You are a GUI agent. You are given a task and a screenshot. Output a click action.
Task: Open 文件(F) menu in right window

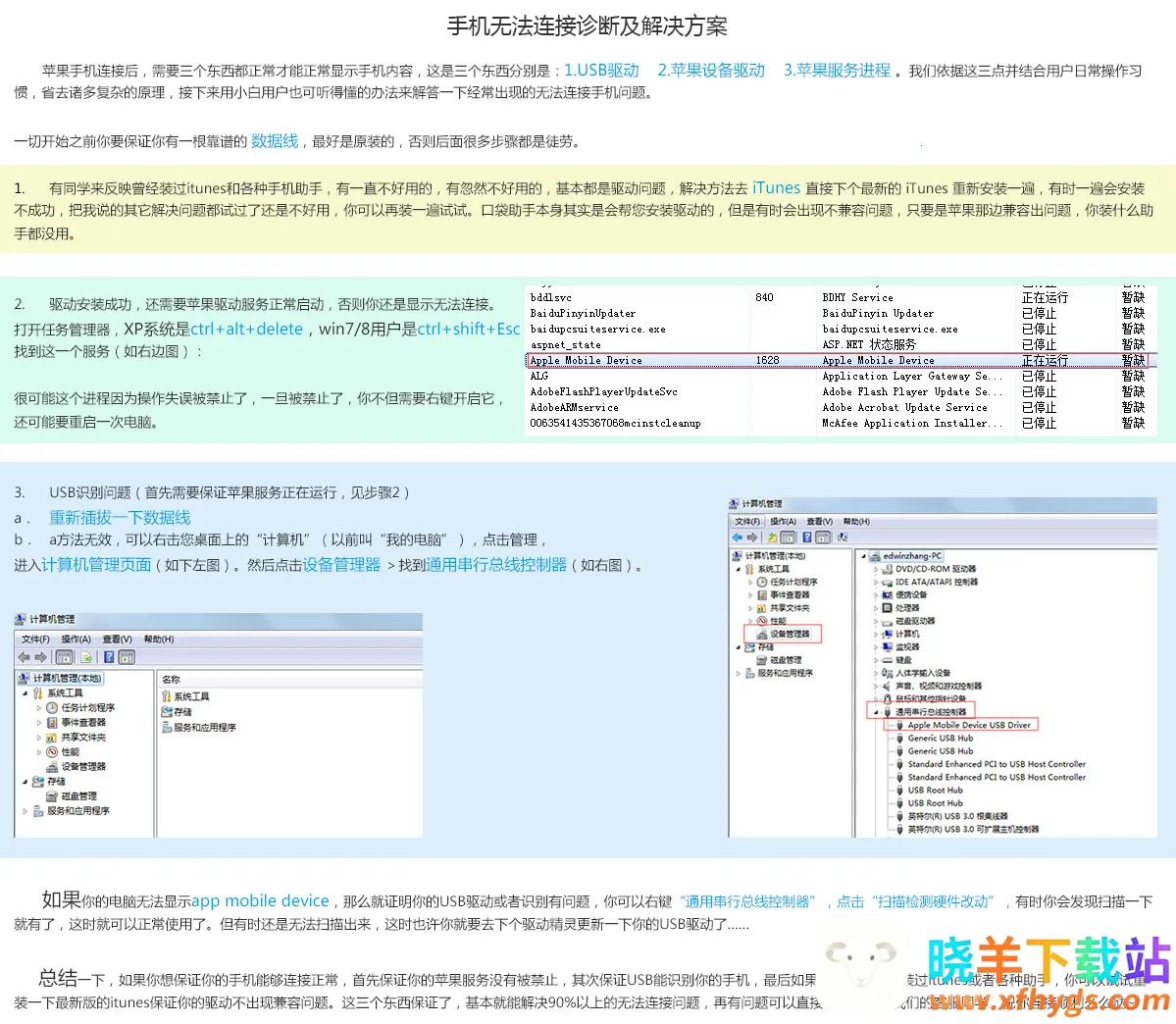tap(747, 522)
